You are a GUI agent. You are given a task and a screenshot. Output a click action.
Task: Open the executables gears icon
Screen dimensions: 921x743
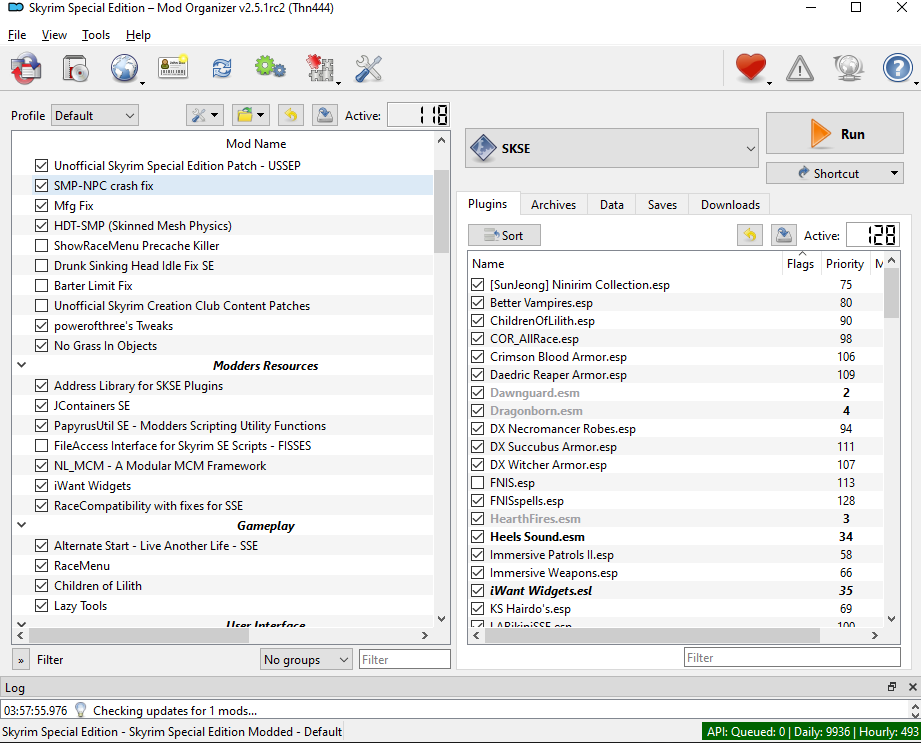click(269, 68)
